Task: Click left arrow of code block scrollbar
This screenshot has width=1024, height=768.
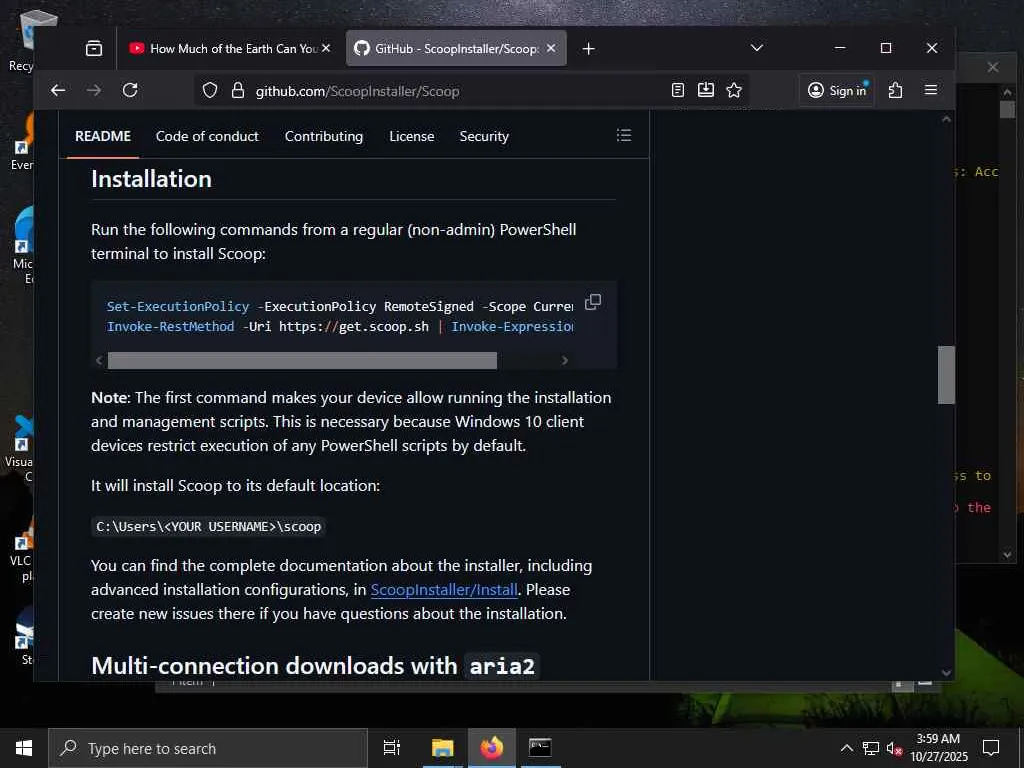Action: (x=99, y=360)
